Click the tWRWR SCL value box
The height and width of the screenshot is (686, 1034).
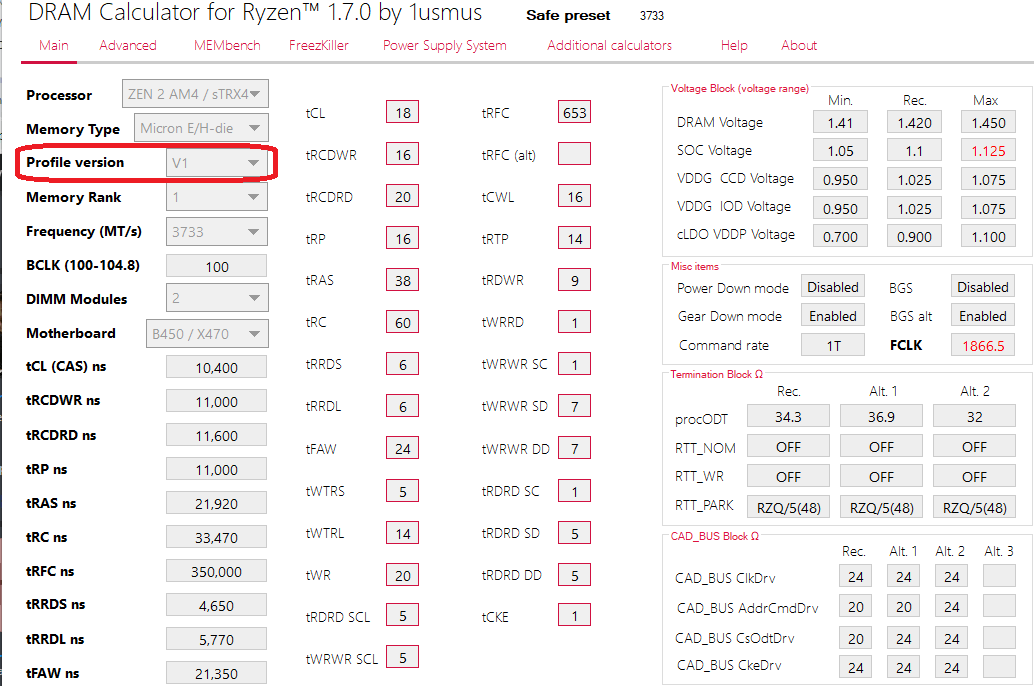pyautogui.click(x=402, y=658)
